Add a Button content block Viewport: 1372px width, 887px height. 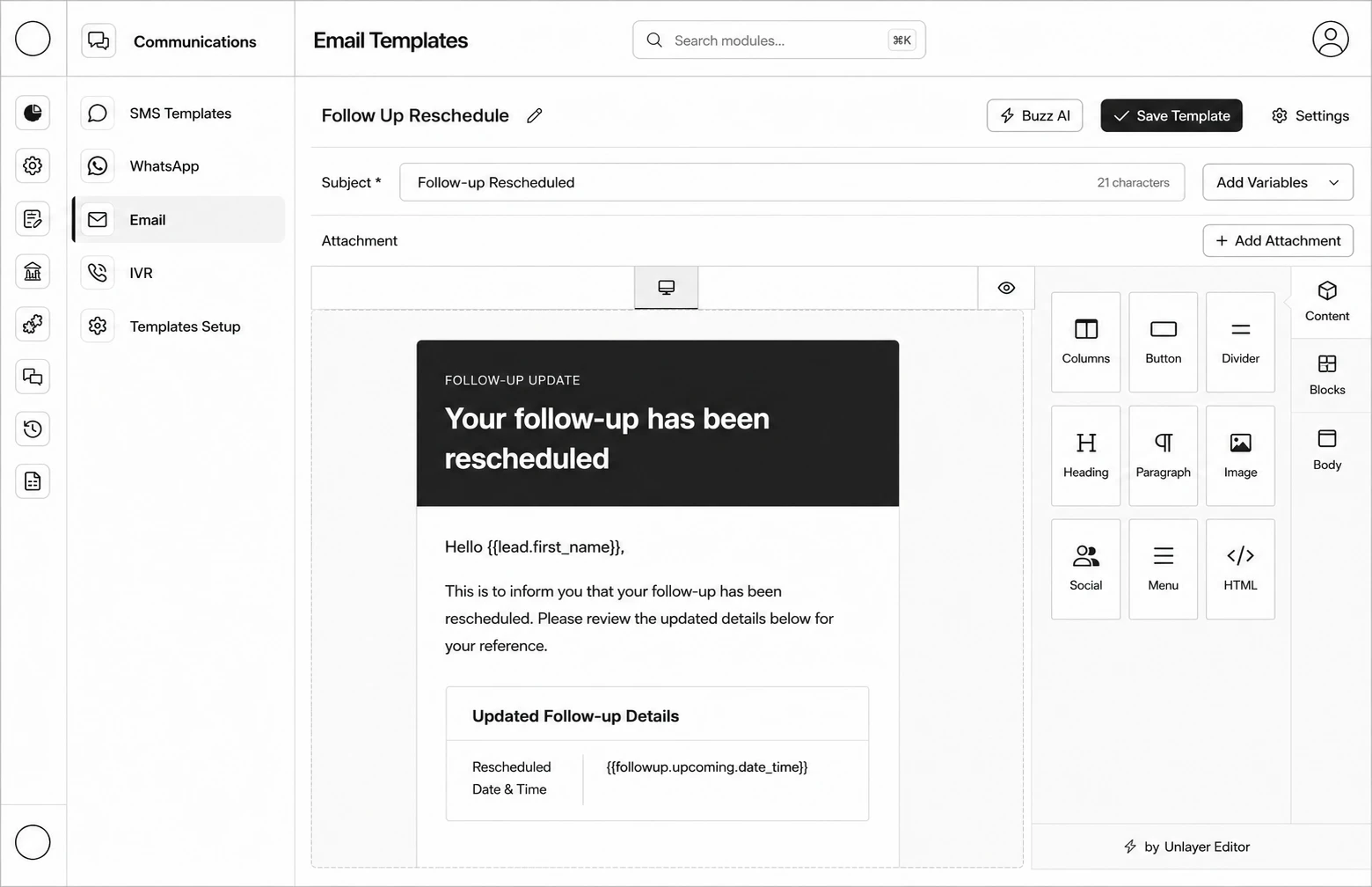pos(1164,342)
